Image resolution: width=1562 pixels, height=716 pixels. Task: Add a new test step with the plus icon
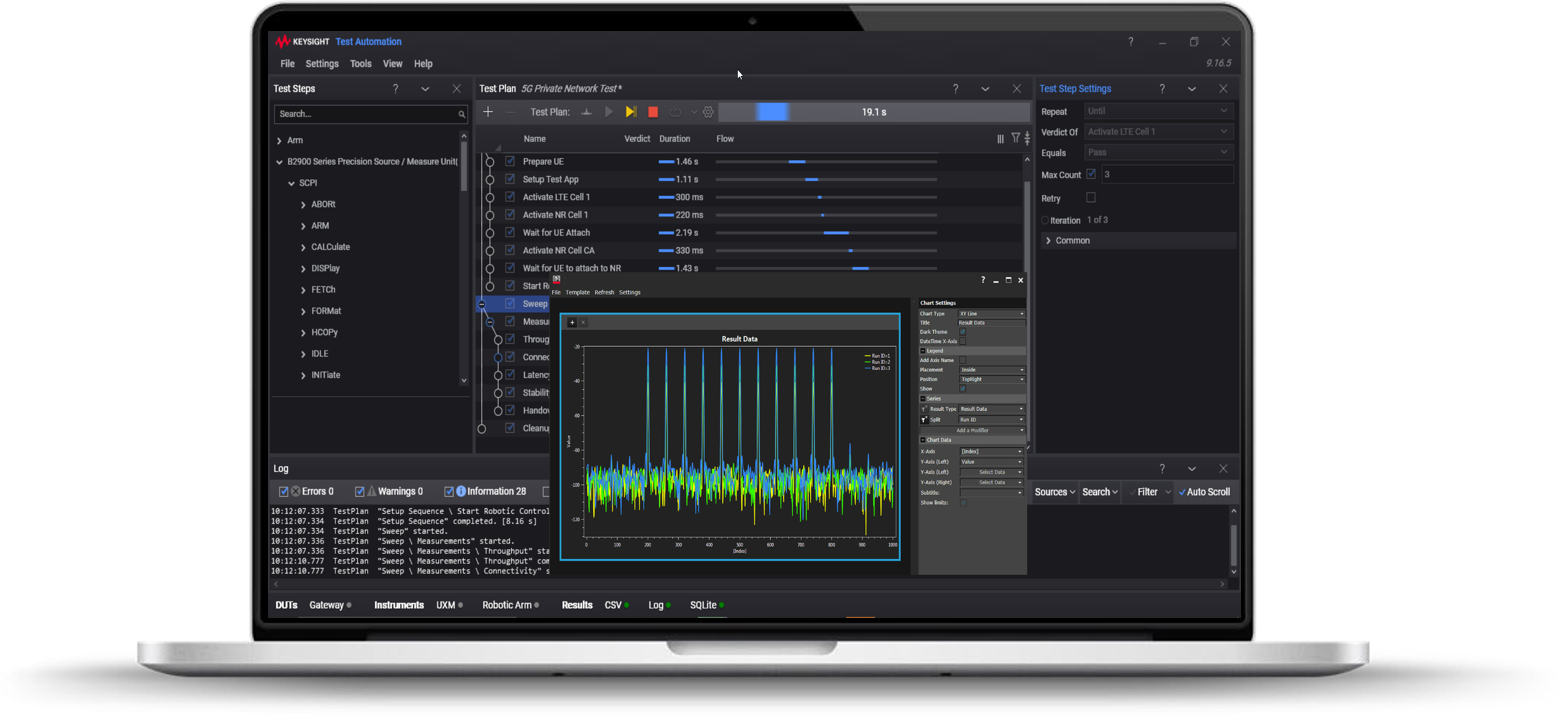(x=488, y=111)
